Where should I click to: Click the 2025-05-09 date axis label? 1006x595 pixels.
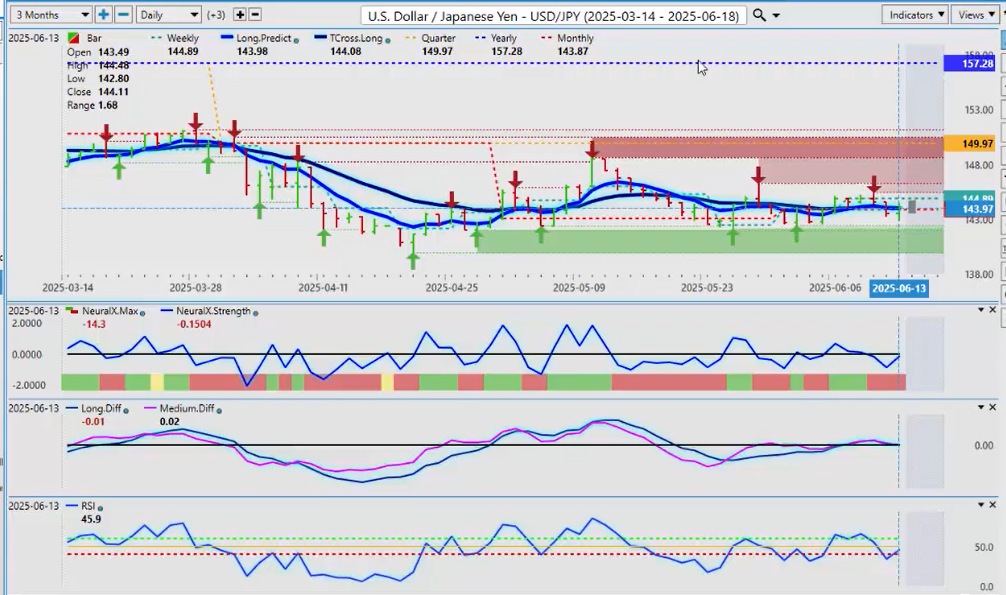pyautogui.click(x=579, y=288)
